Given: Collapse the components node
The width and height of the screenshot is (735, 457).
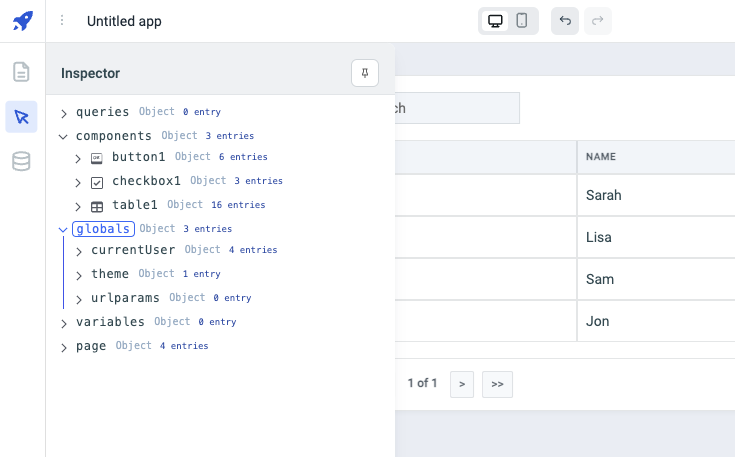Looking at the screenshot, I should click(64, 136).
